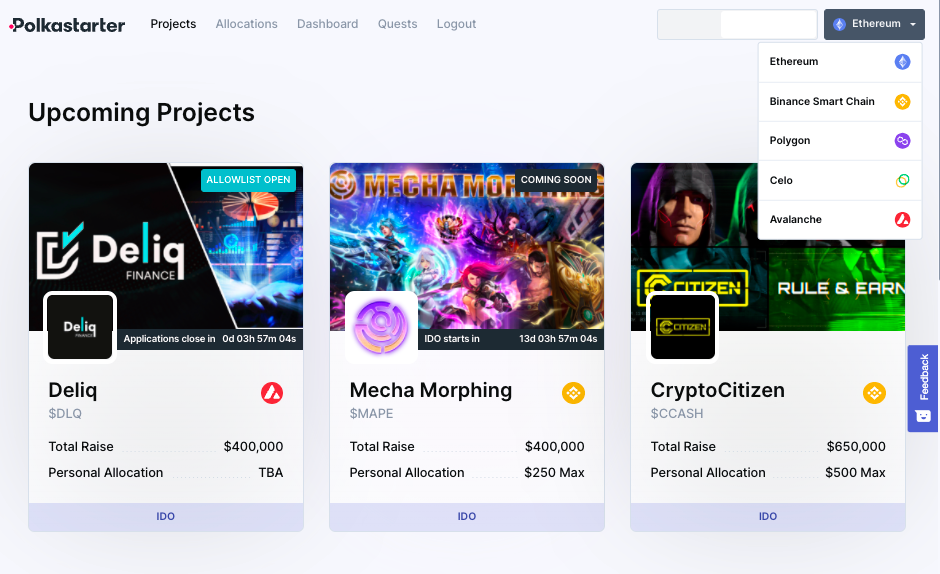Pick Avalanche from network list
Viewport: 940px width, 574px height.
pos(840,220)
